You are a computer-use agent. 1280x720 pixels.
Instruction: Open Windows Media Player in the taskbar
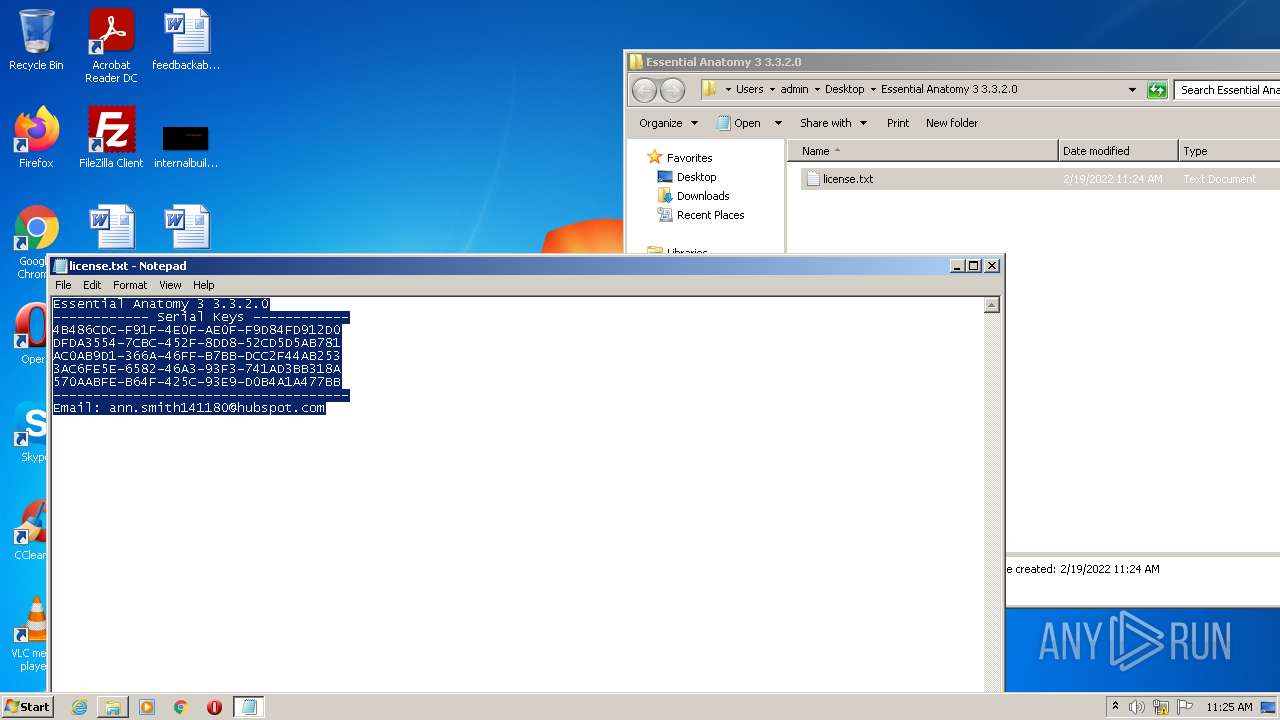click(x=147, y=707)
